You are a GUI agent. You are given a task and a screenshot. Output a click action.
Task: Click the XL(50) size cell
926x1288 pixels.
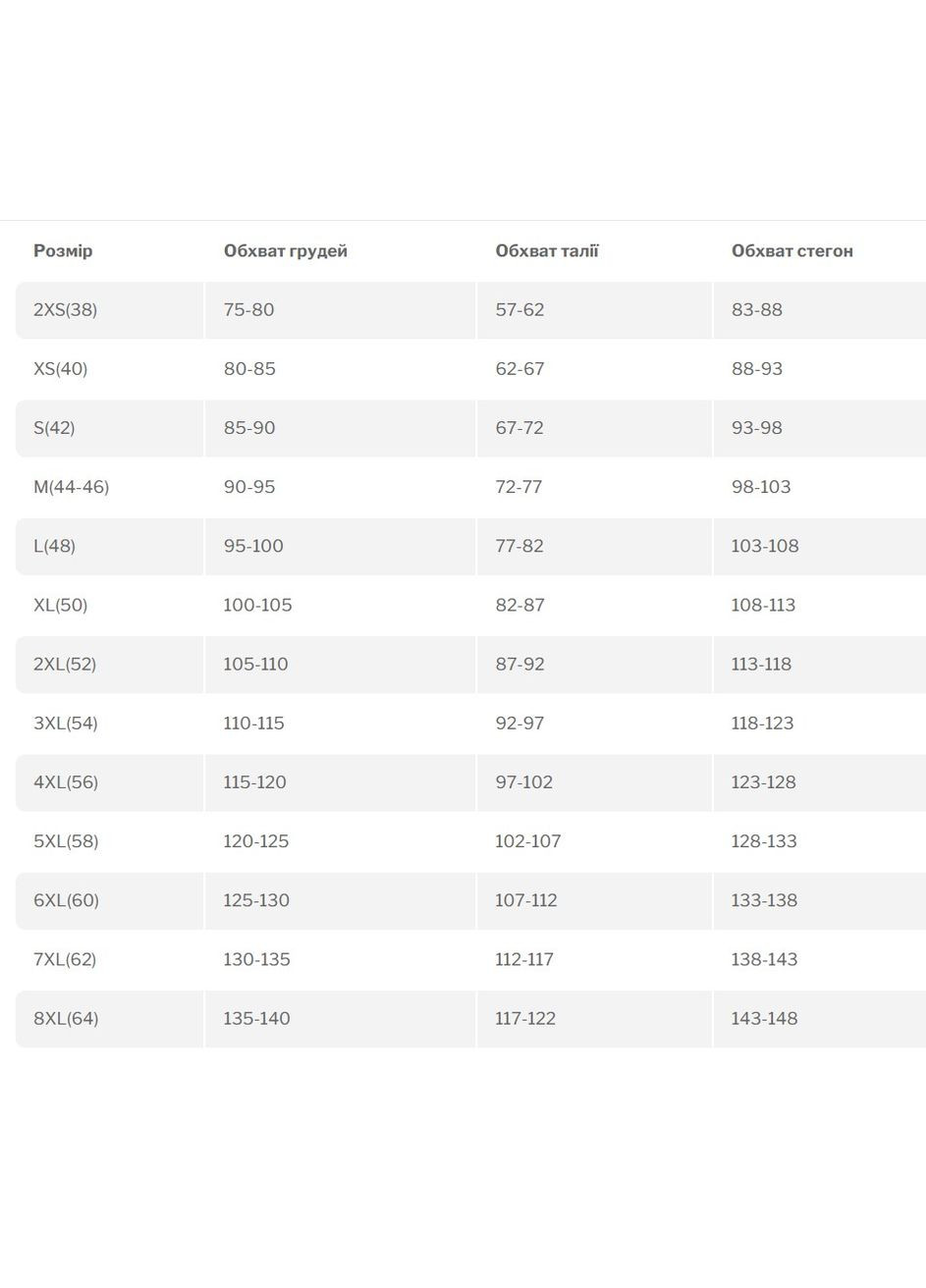tap(60, 605)
